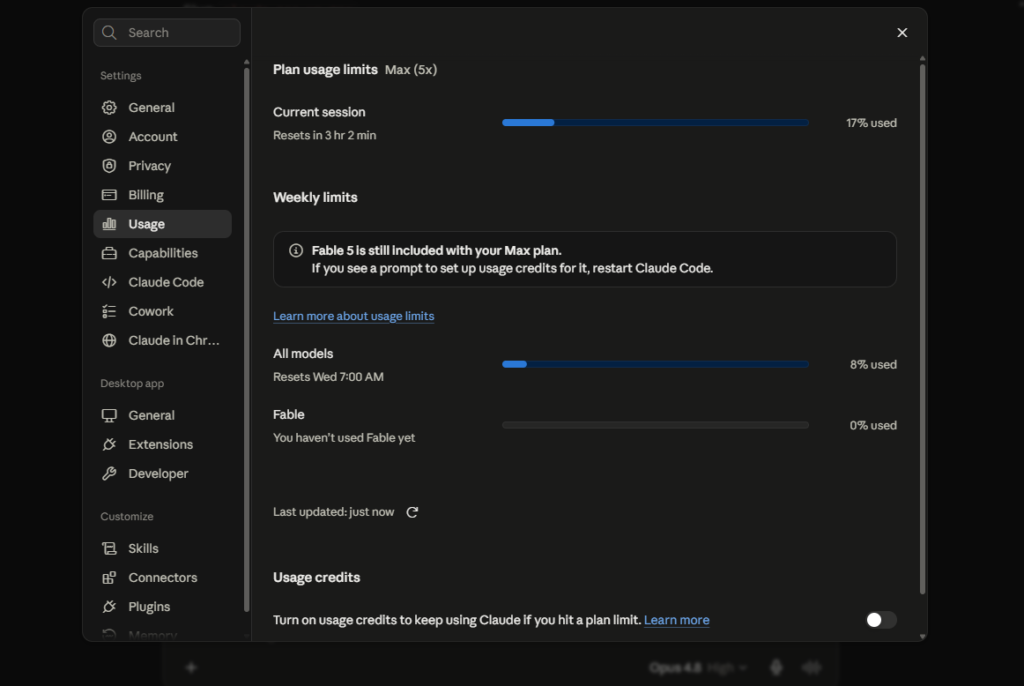This screenshot has width=1024, height=686.
Task: Click the Claude Code brackets icon
Action: coord(109,282)
